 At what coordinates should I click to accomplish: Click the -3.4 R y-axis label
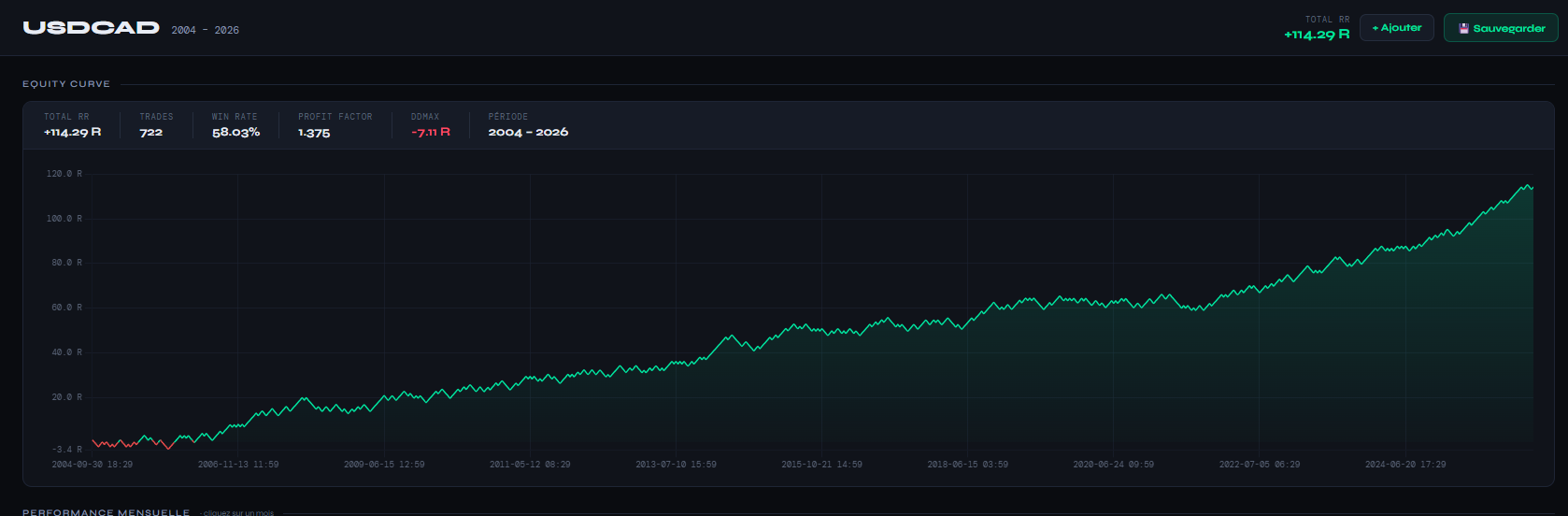66,450
